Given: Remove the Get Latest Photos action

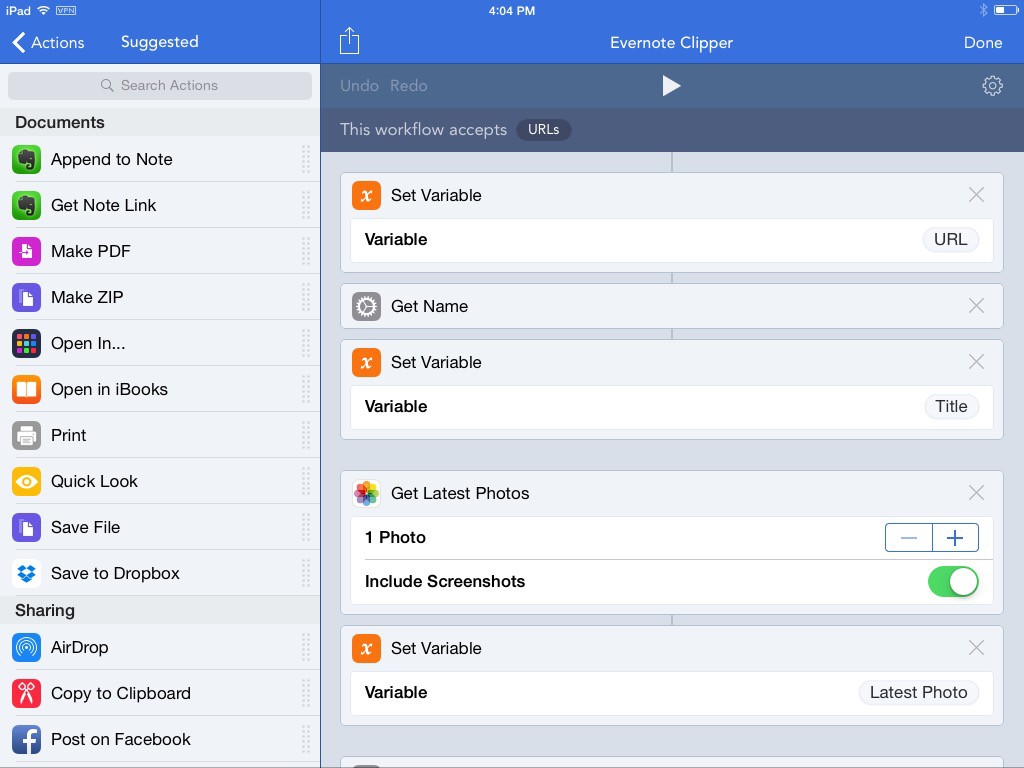Looking at the screenshot, I should (x=976, y=493).
